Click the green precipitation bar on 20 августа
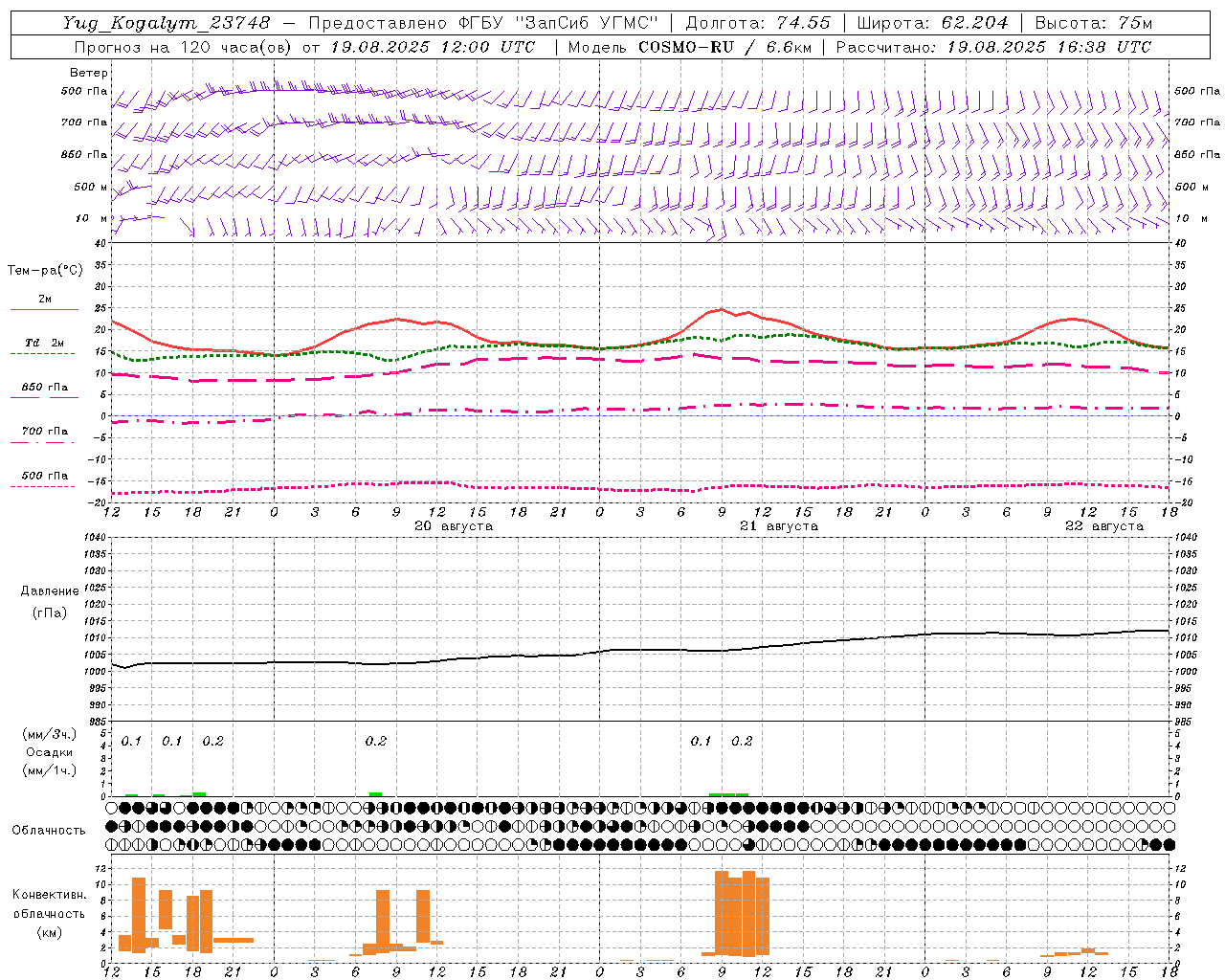This screenshot has height=980, width=1225. point(376,794)
